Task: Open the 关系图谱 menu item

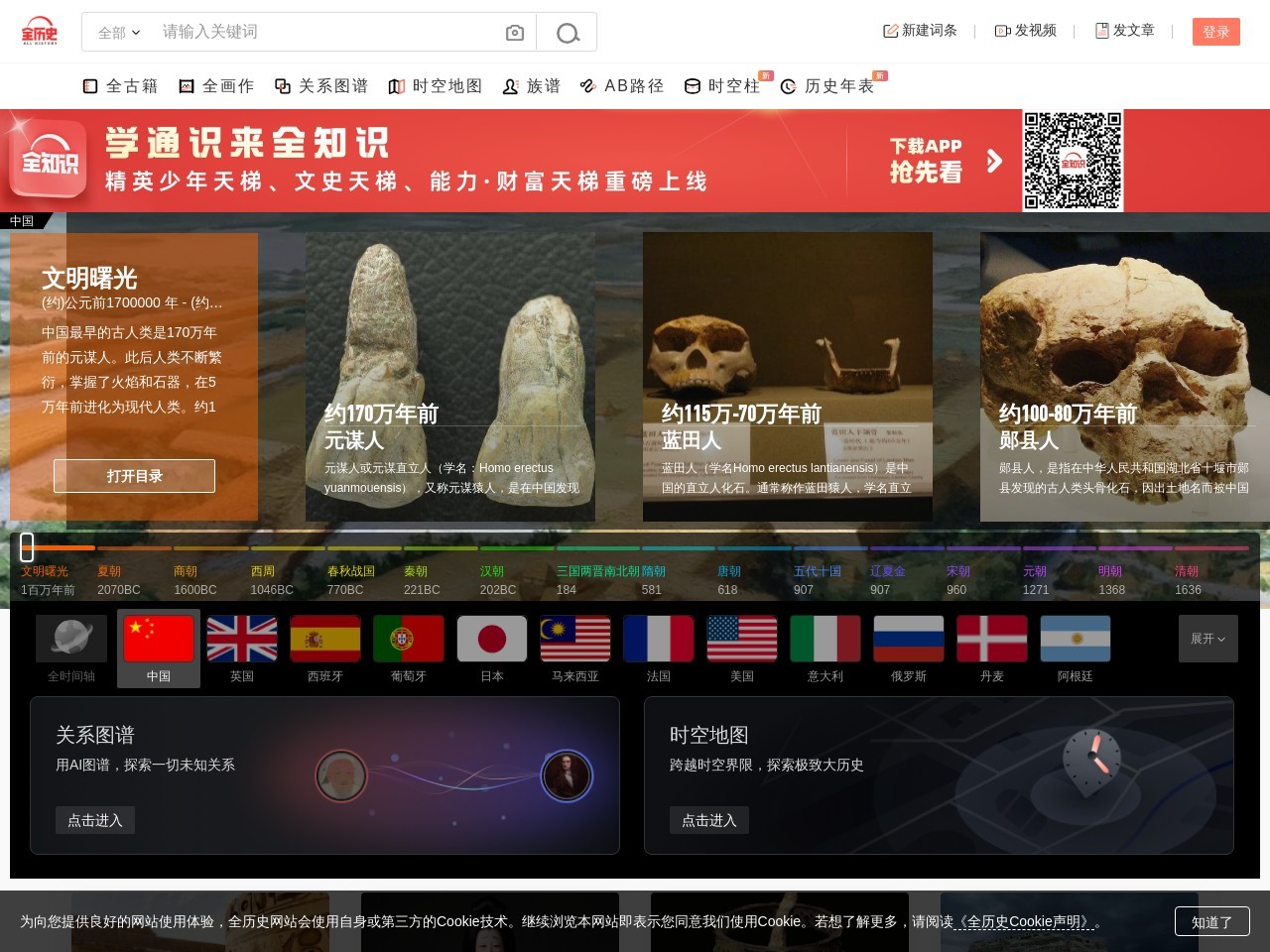Action: (321, 86)
